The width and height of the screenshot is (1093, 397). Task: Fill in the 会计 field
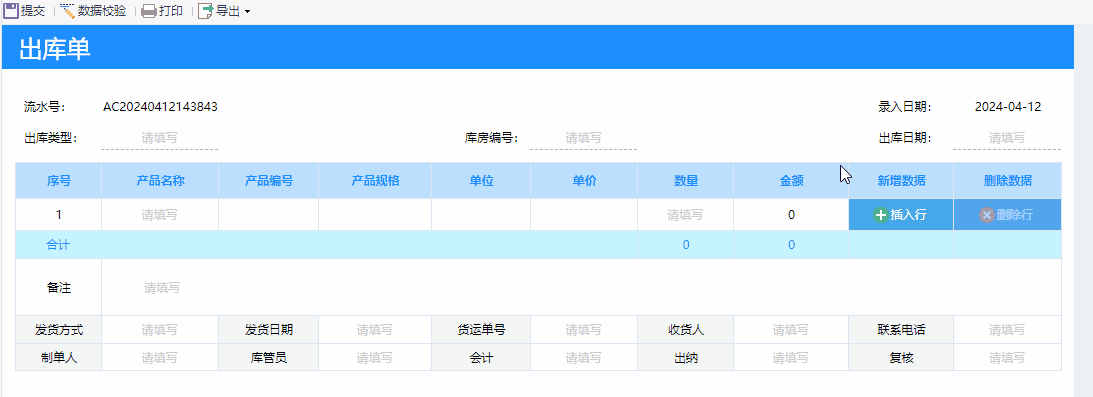point(583,358)
